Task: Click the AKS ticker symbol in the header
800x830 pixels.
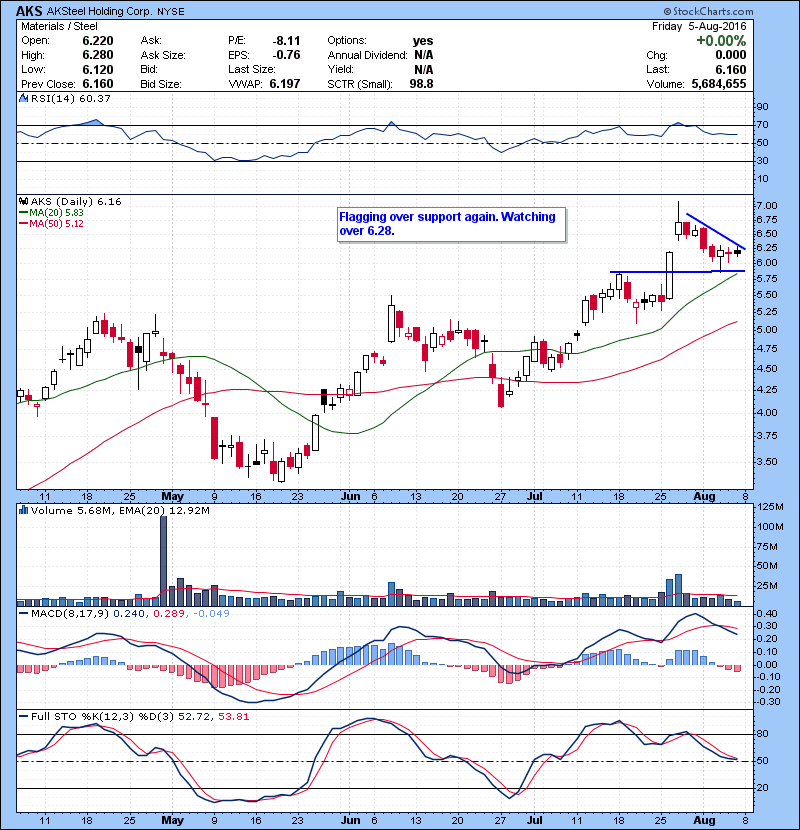Action: point(29,11)
